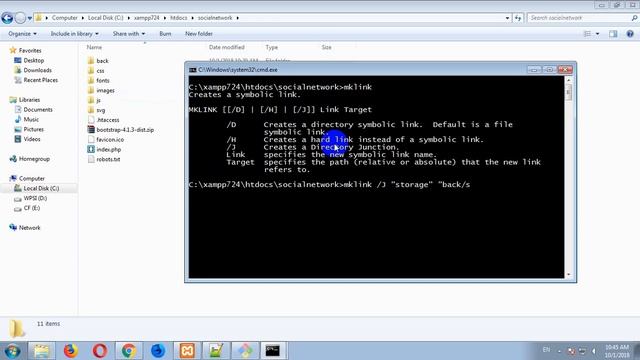Viewport: 640px width, 360px height.
Task: Open the Include in library menu
Action: (x=74, y=33)
